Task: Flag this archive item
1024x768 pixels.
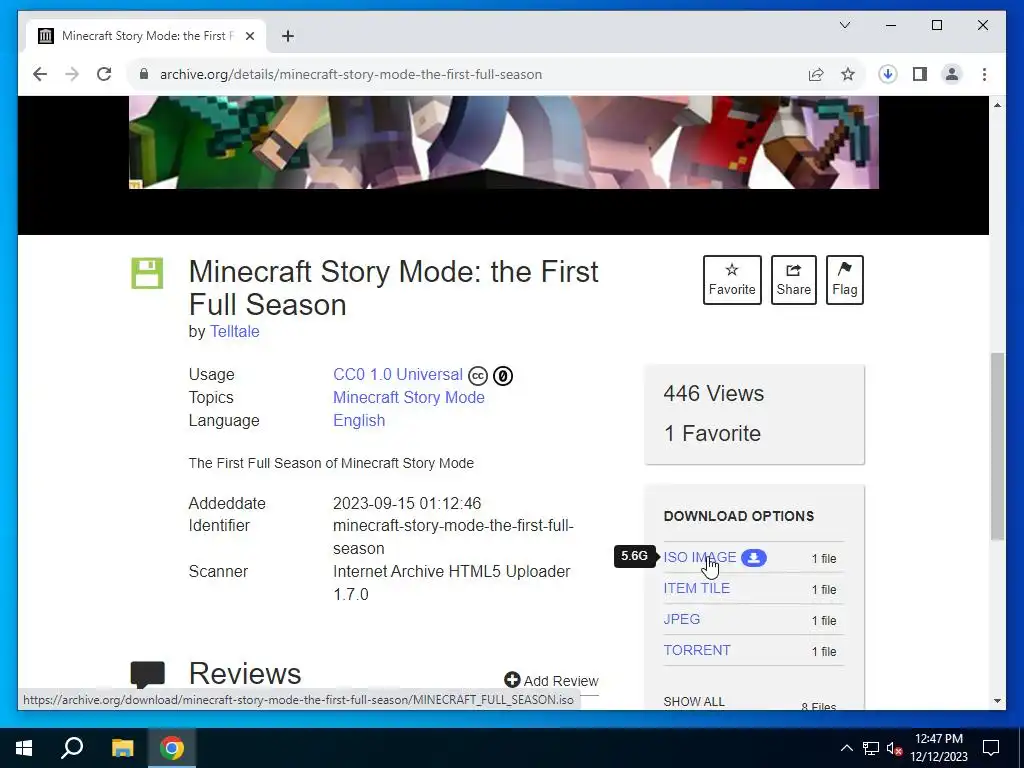Action: point(844,280)
